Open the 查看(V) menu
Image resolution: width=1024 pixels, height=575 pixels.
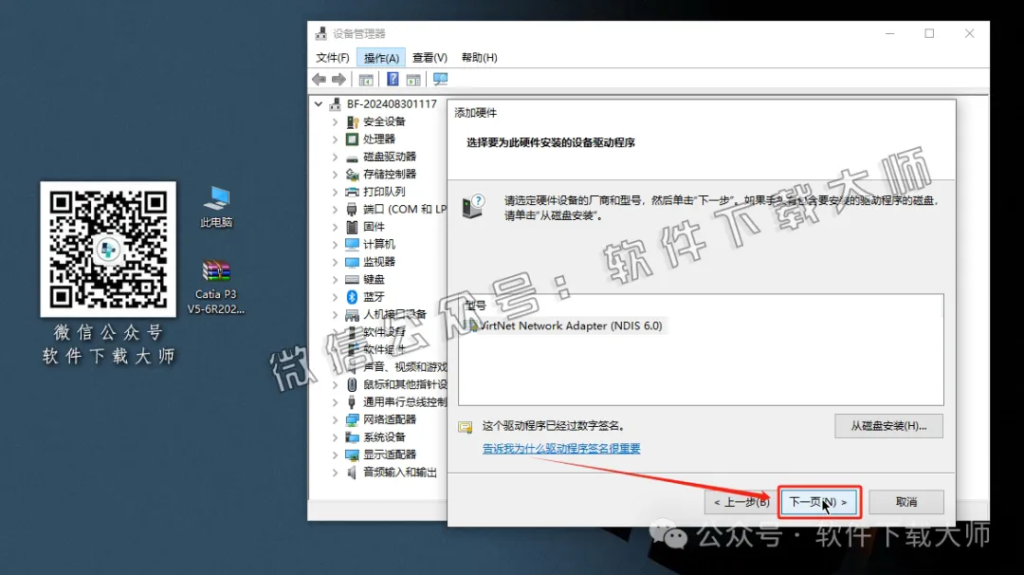(430, 58)
